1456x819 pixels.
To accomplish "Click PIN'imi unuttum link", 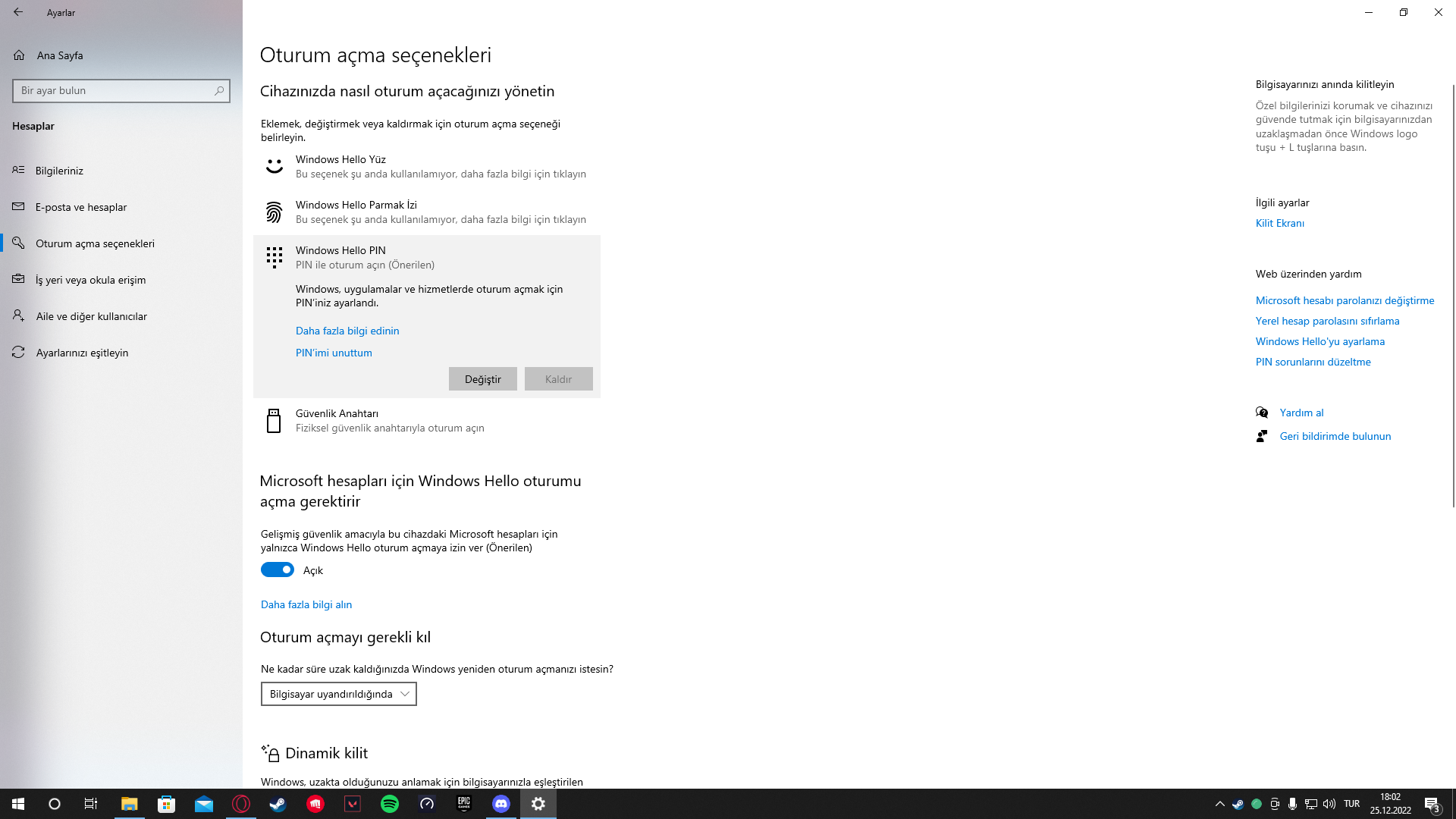I will [x=334, y=353].
